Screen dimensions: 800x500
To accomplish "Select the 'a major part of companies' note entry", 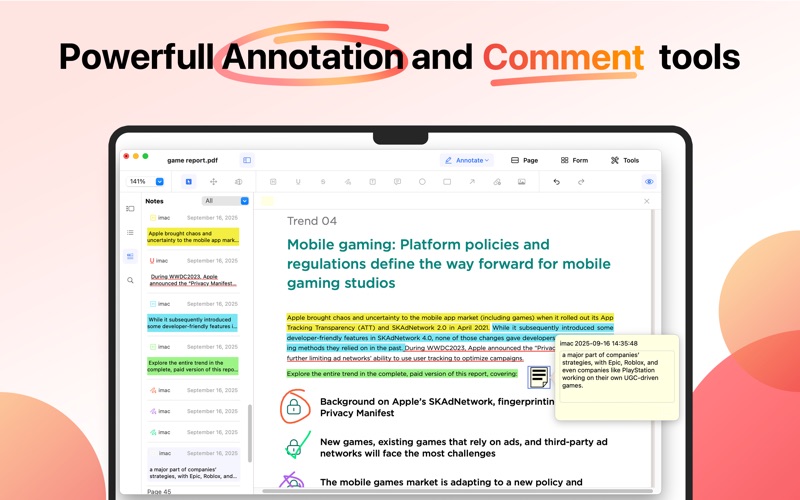I will pyautogui.click(x=193, y=464).
